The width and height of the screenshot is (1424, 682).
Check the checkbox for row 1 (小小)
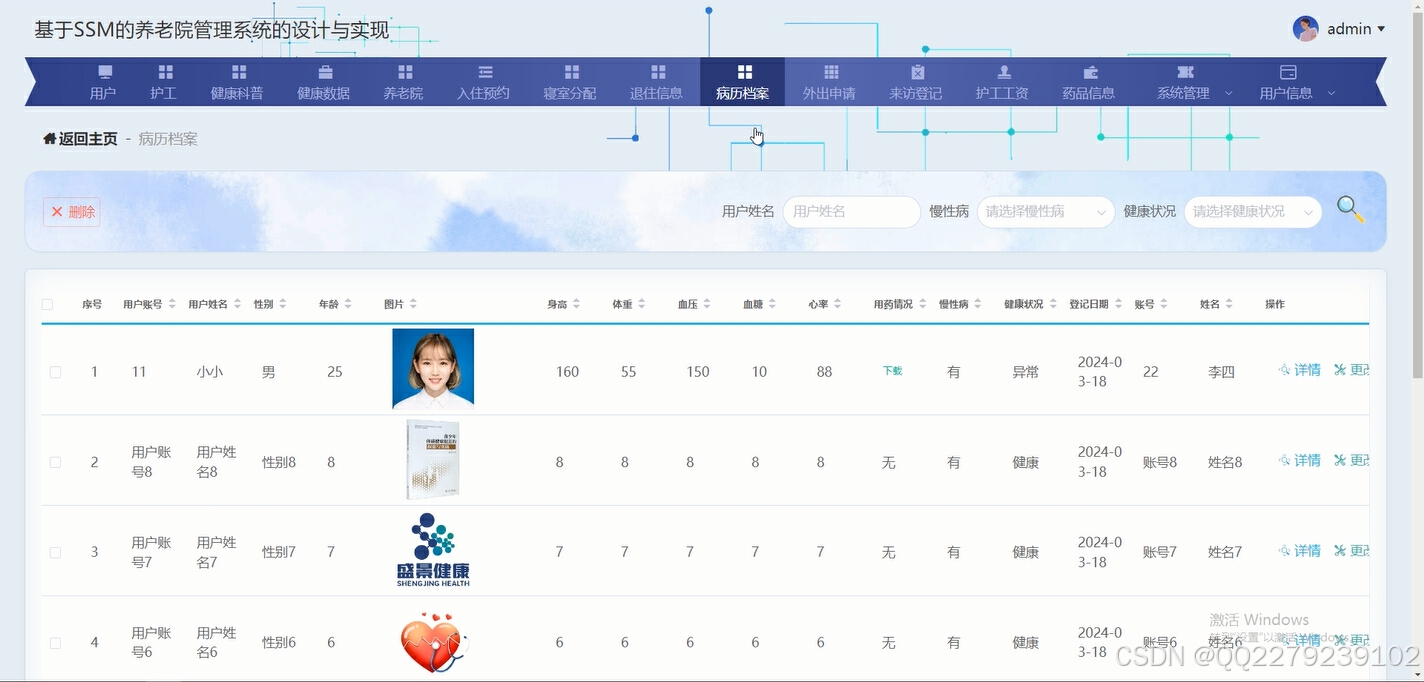(55, 371)
